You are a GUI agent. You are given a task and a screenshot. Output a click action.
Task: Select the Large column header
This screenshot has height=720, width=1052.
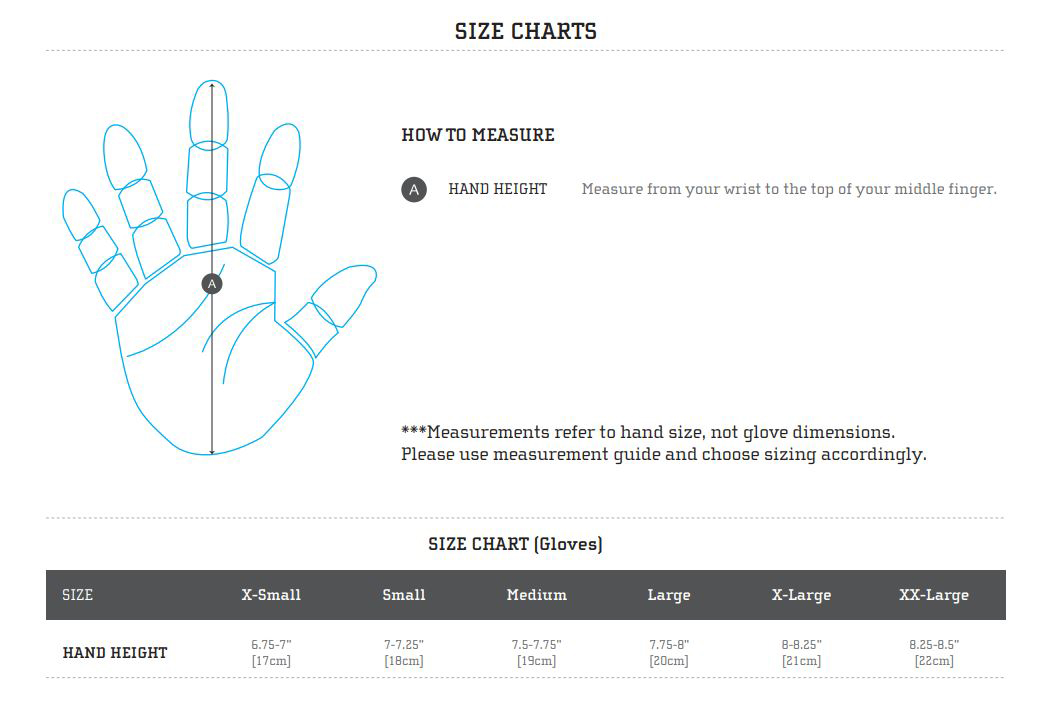coord(669,595)
